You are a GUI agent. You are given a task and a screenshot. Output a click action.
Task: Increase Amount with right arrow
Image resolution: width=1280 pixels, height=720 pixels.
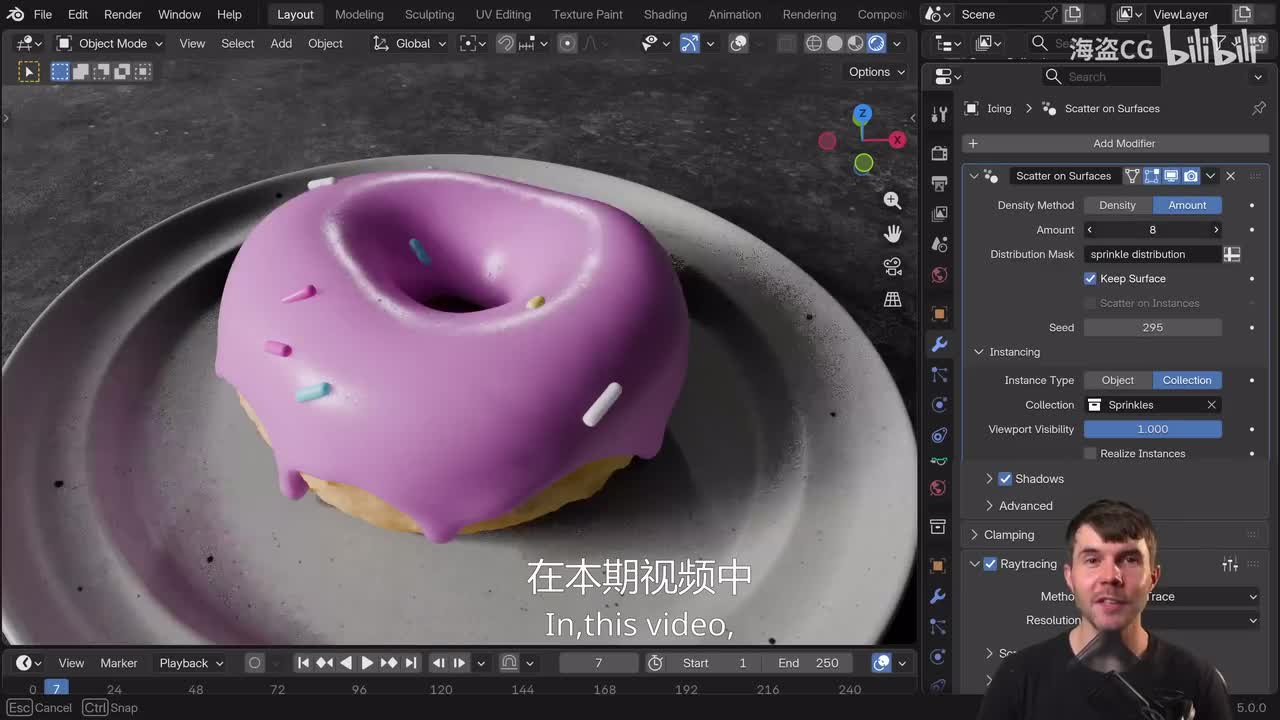(1216, 230)
